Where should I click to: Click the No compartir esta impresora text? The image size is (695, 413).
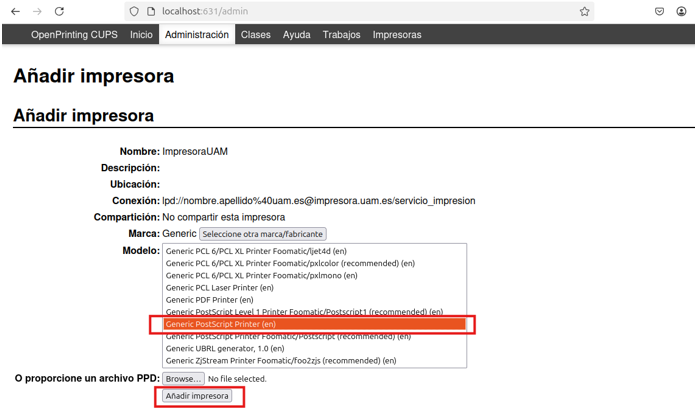click(223, 217)
